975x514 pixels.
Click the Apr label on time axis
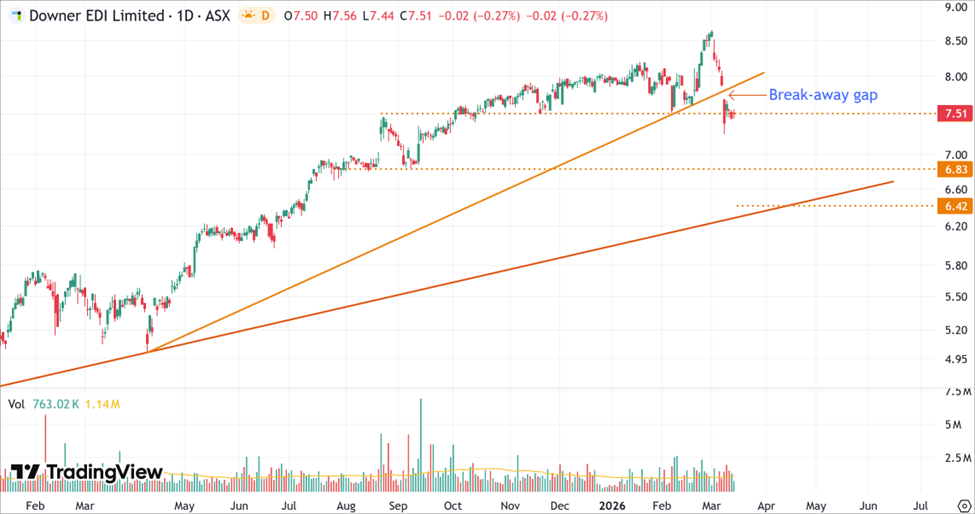pyautogui.click(x=765, y=505)
